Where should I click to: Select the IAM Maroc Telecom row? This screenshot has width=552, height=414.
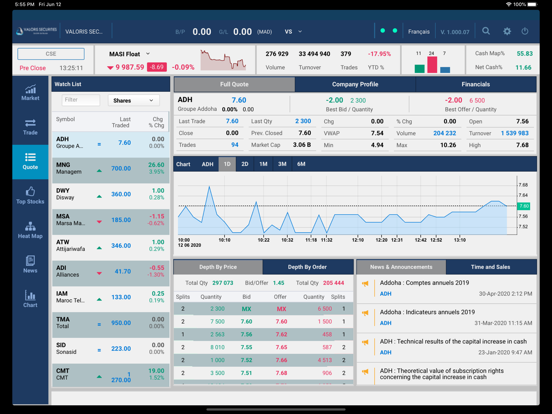111,299
